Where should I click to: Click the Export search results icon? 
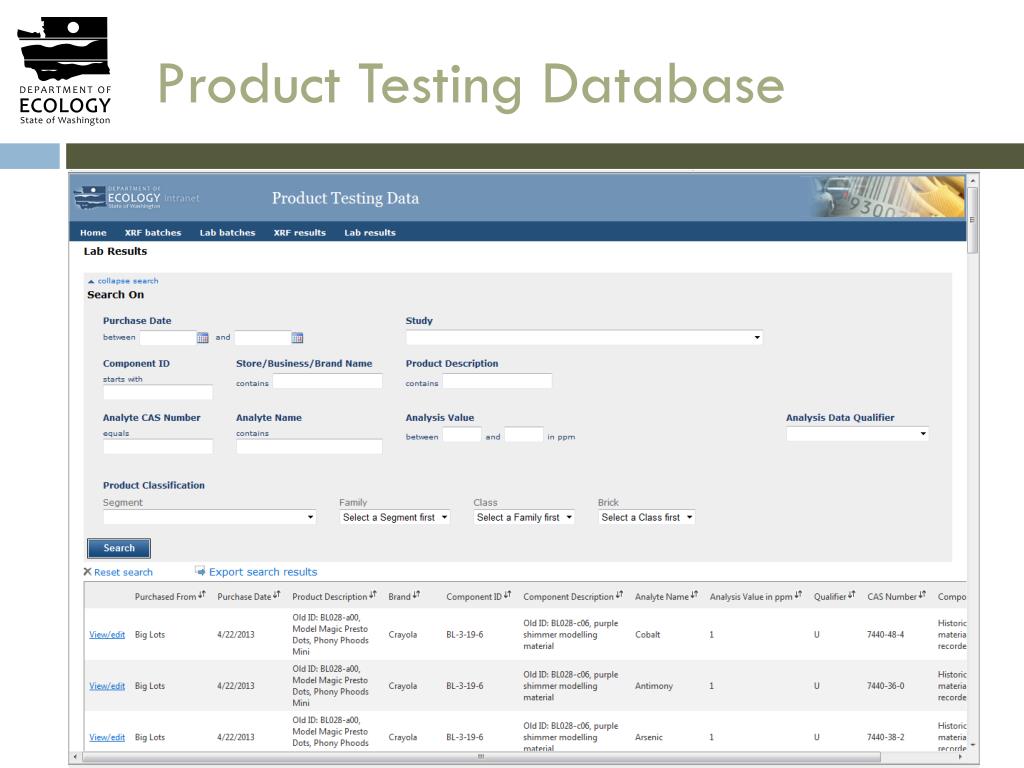[200, 571]
